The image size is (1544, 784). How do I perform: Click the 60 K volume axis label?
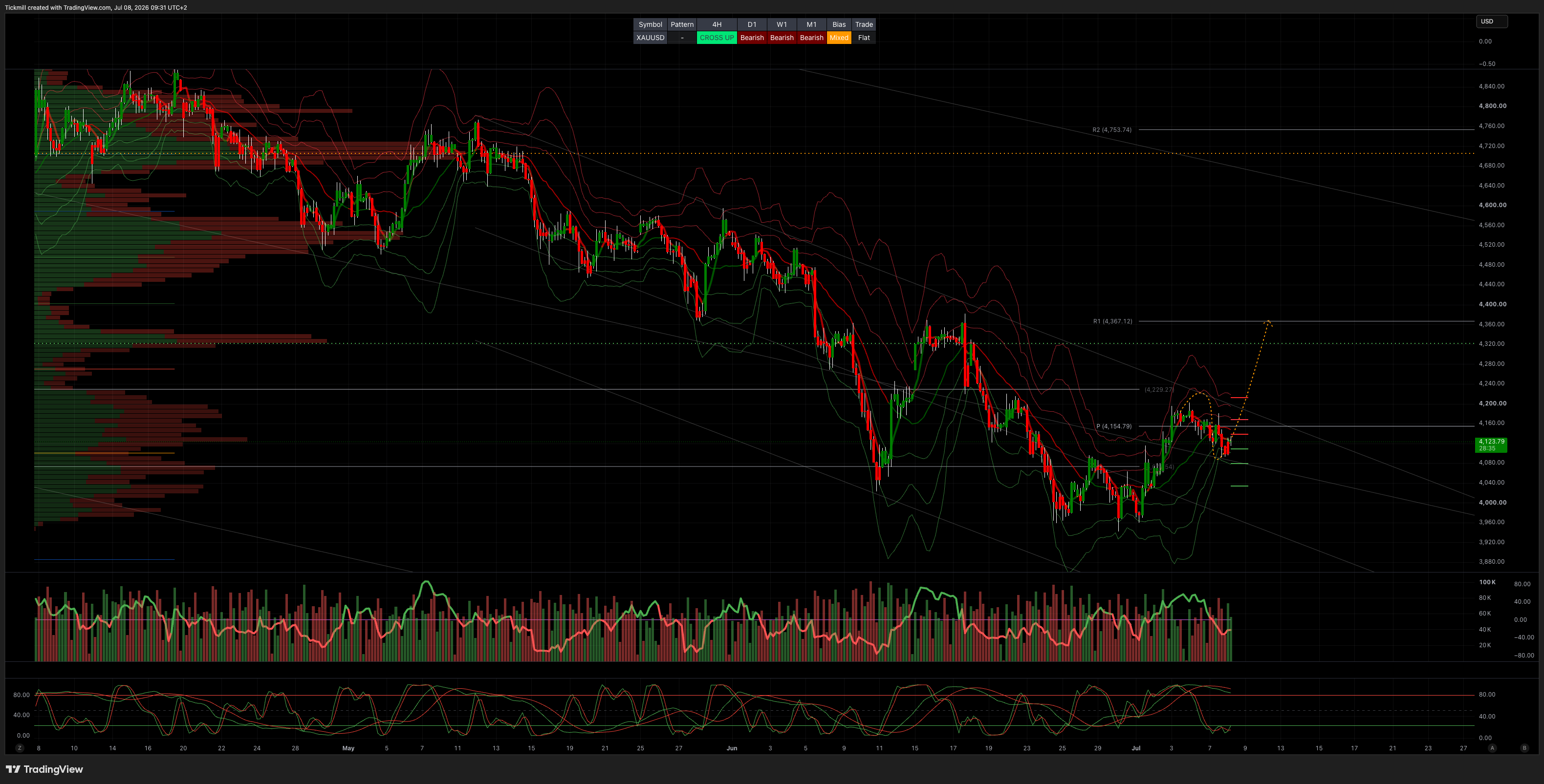pyautogui.click(x=1485, y=614)
